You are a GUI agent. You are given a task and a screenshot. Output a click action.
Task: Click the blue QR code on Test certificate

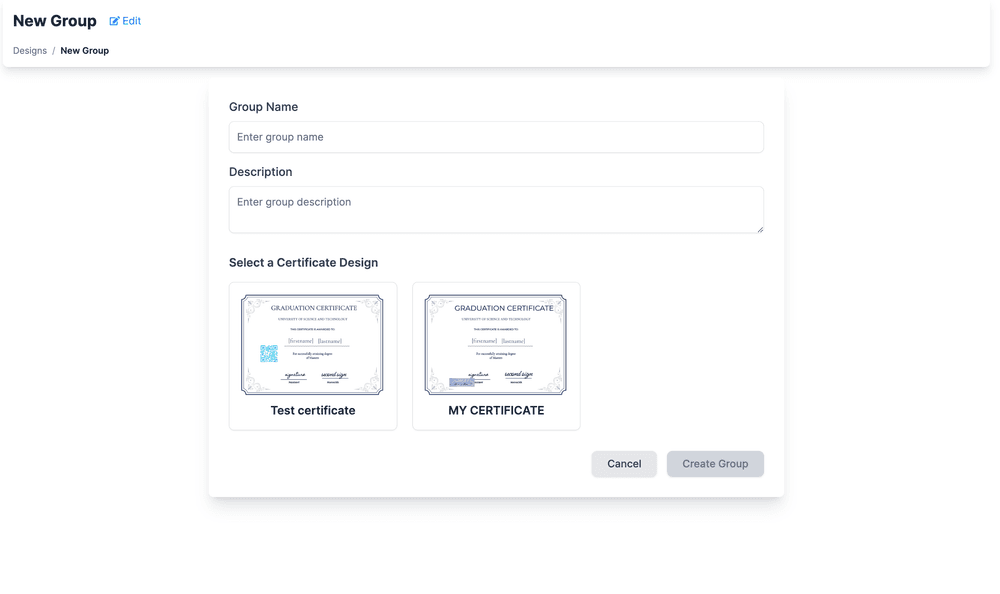pyautogui.click(x=269, y=353)
